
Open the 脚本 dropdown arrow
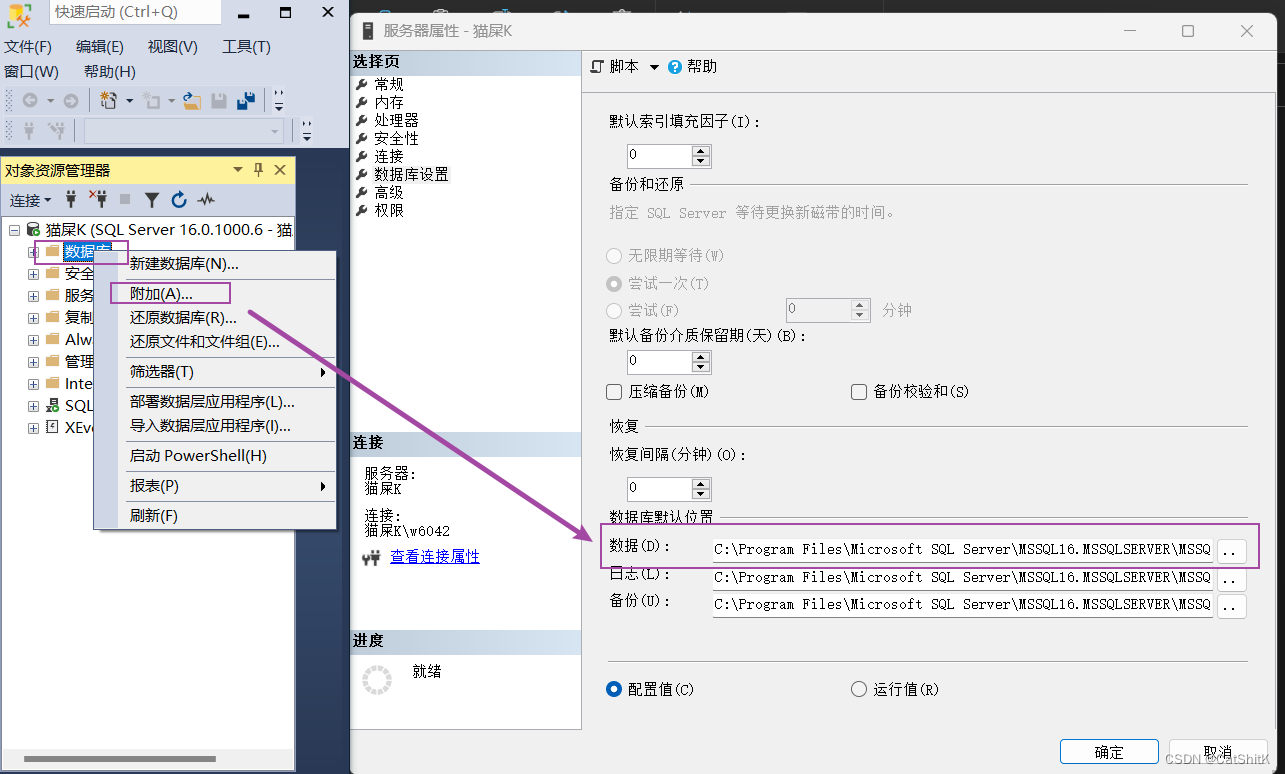[x=654, y=67]
